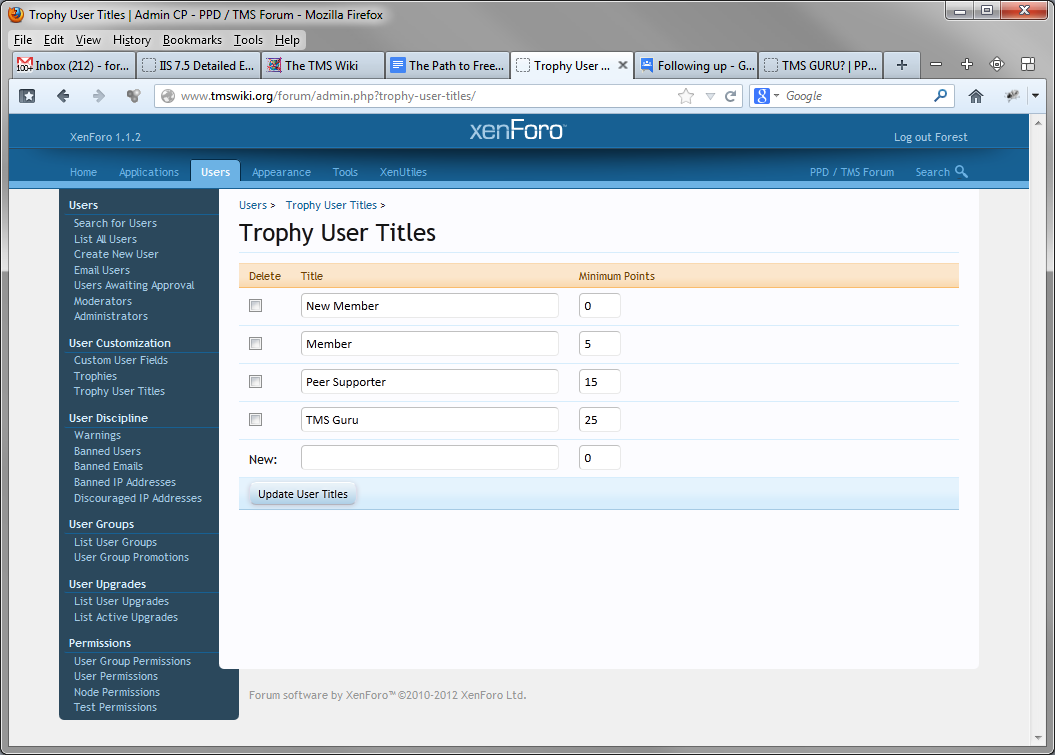
Task: Open the URL history dropdown arrow
Action: [710, 96]
